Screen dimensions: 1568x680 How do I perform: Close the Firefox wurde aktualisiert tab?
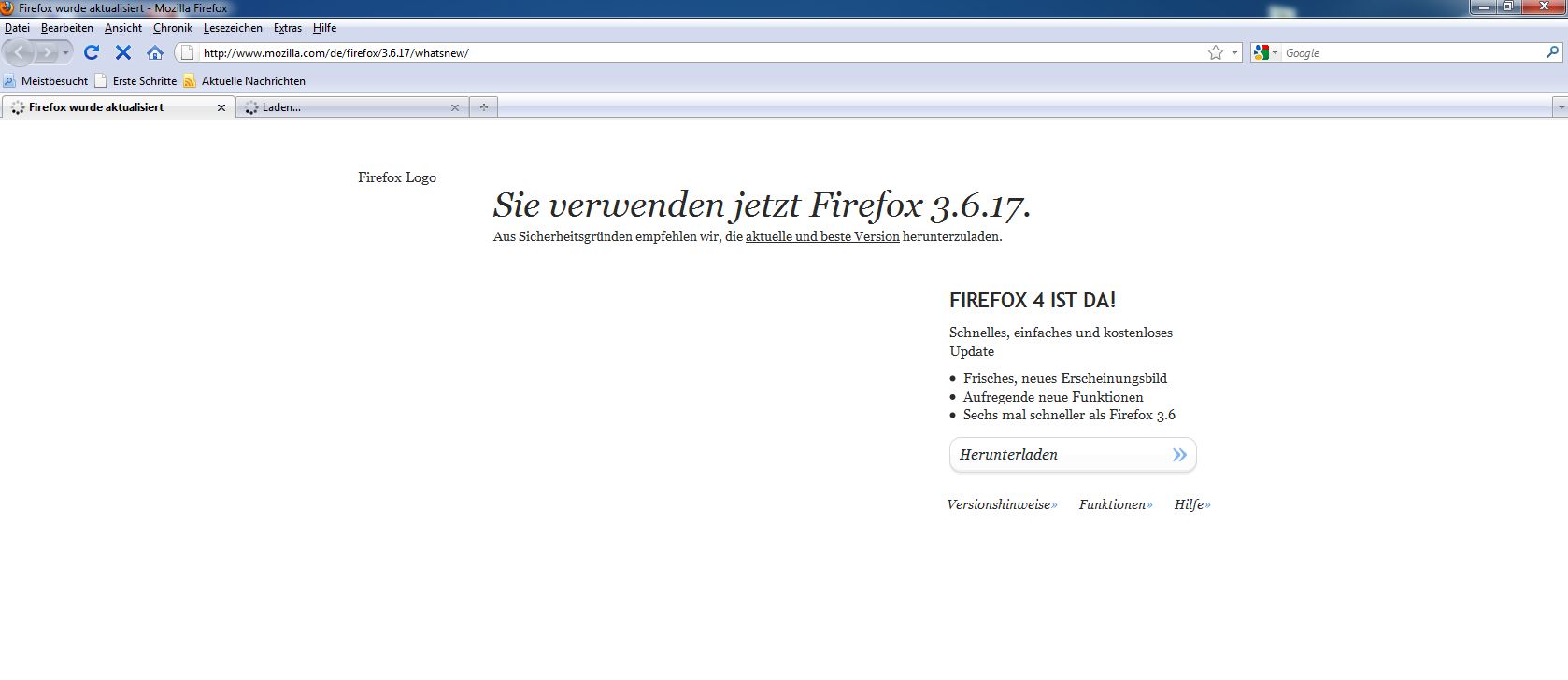point(221,107)
